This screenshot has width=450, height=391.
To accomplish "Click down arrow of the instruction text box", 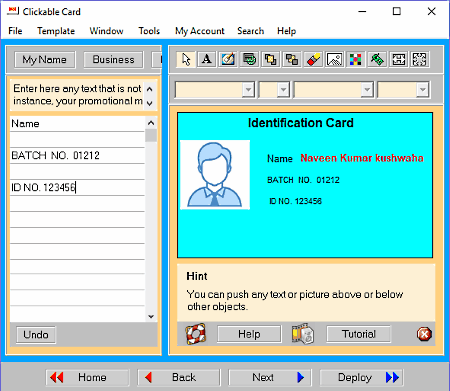I will pos(150,103).
